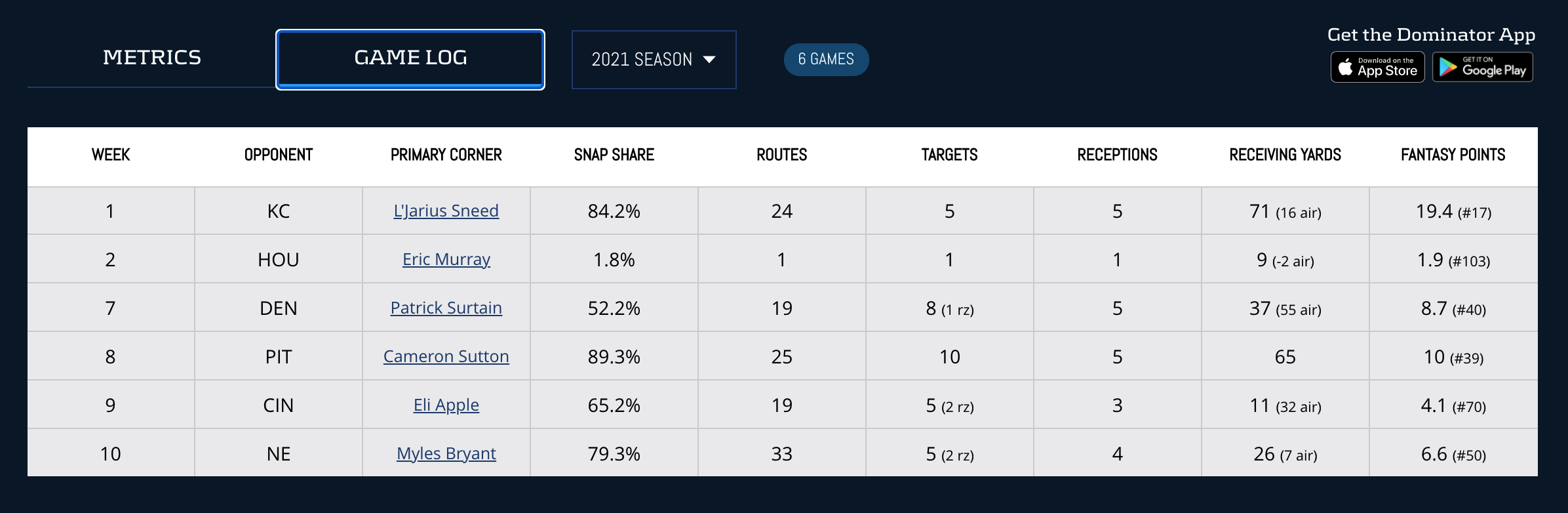Switch to the Metrics tab
Screen dimensions: 1568x513
(x=152, y=58)
